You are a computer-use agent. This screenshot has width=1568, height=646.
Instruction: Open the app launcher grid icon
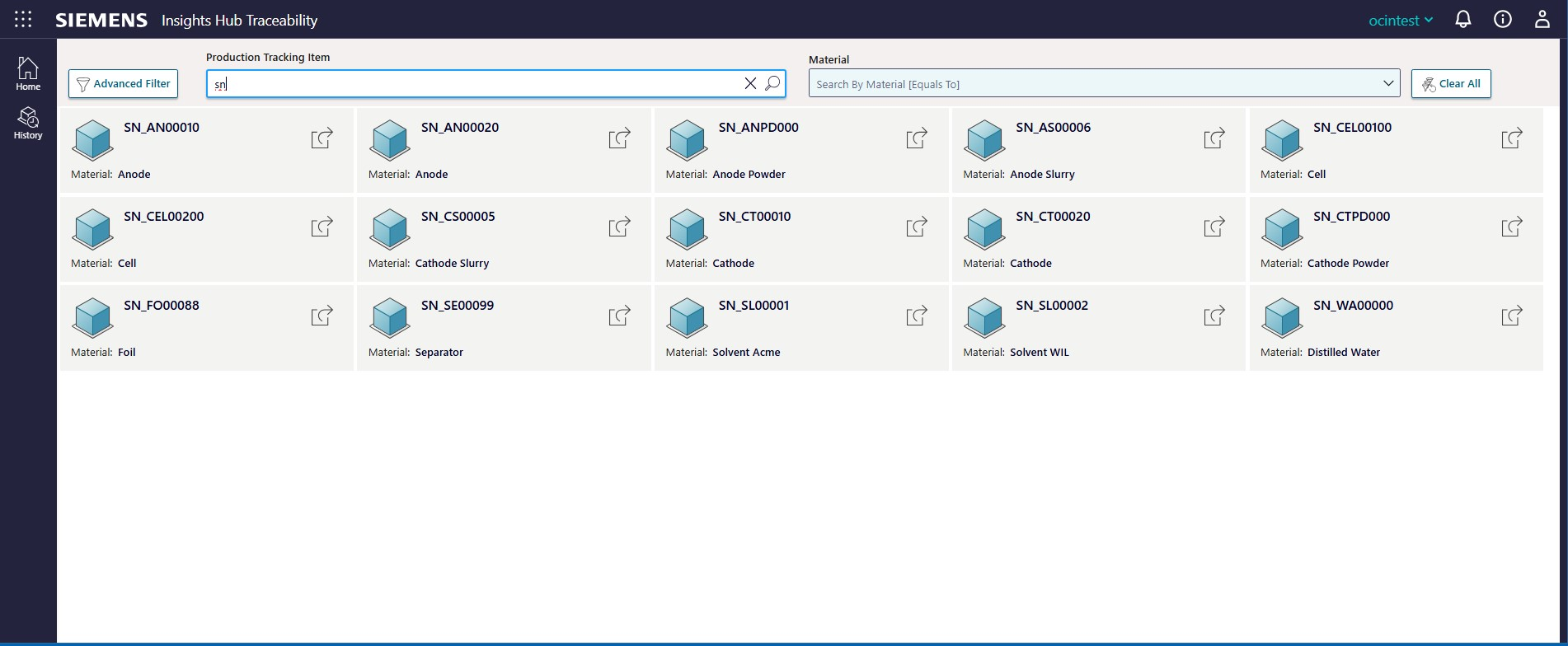(x=23, y=20)
